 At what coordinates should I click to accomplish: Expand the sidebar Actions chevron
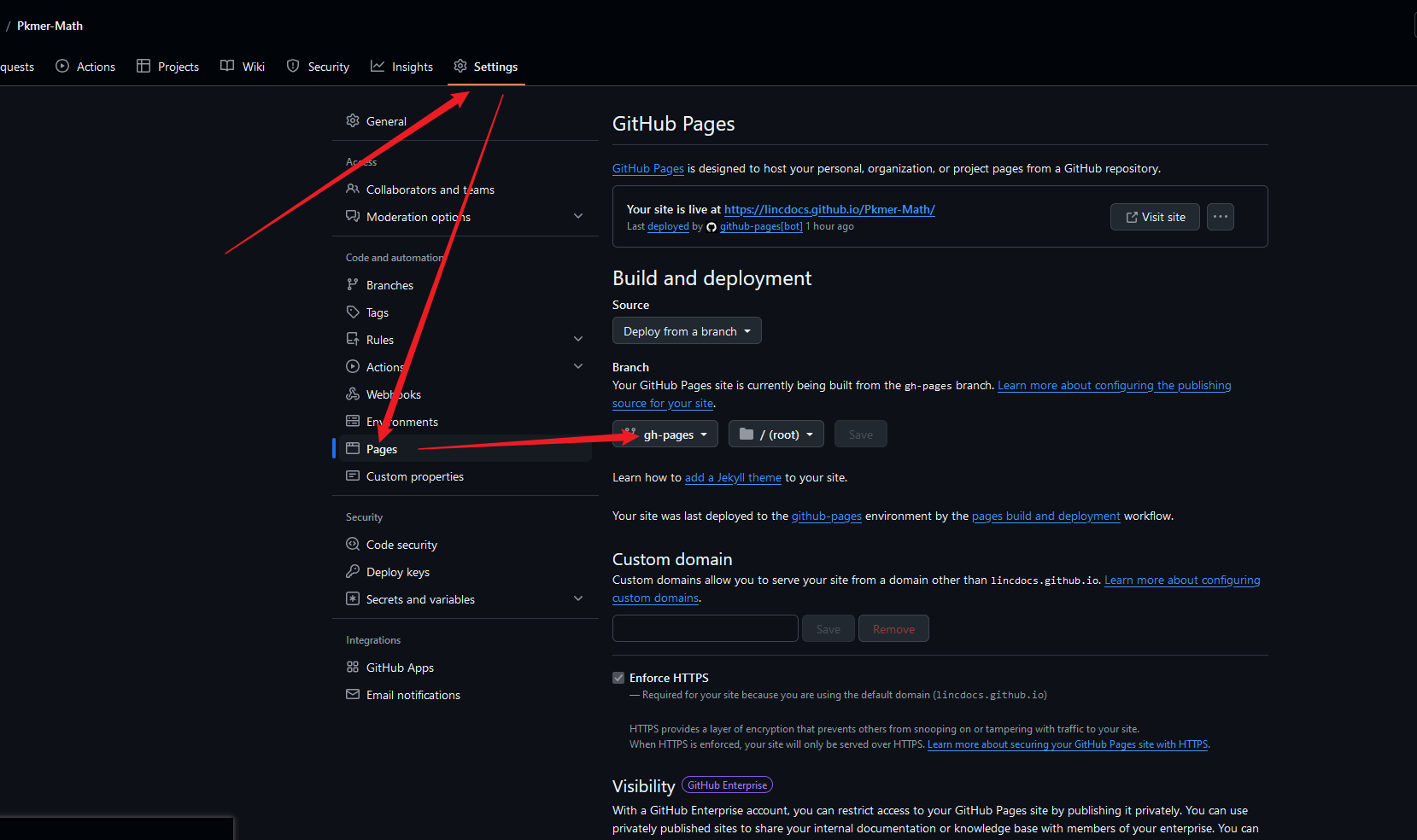(578, 366)
